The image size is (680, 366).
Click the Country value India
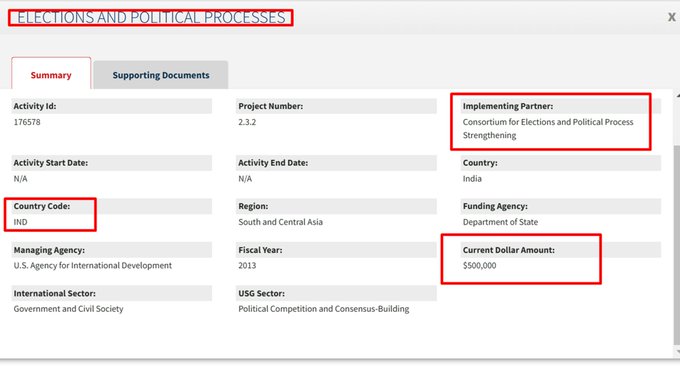472,179
